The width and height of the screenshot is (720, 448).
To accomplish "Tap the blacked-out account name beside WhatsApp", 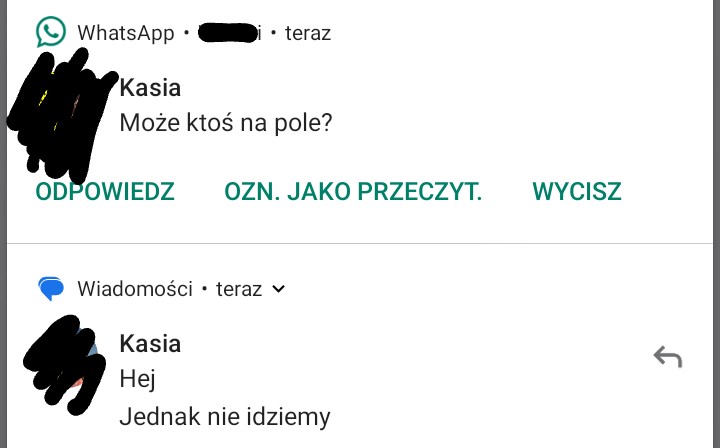I will [x=230, y=33].
